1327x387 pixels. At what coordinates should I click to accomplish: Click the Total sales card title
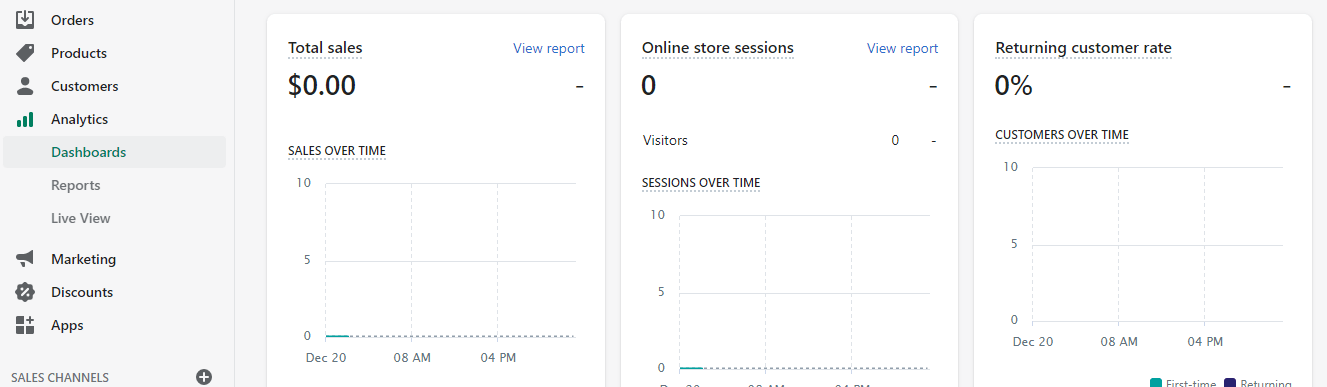point(325,48)
